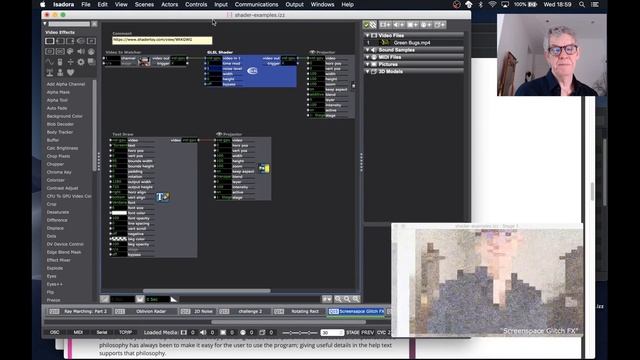Click the add sound sample button in media panel

399,24
